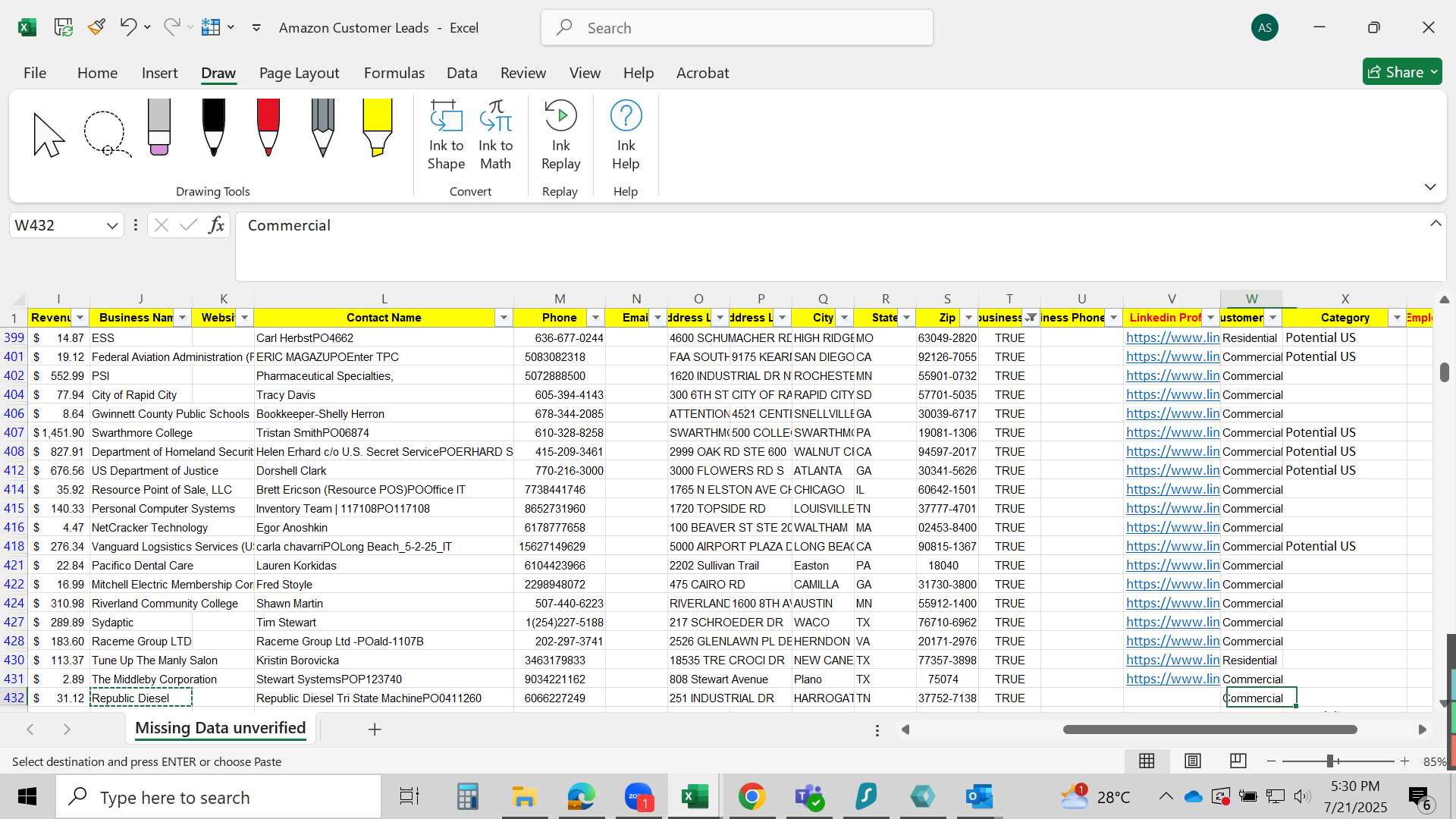The image size is (1456, 819).
Task: Click scroll right arrow of horizontal scrollbar
Action: 1422,730
